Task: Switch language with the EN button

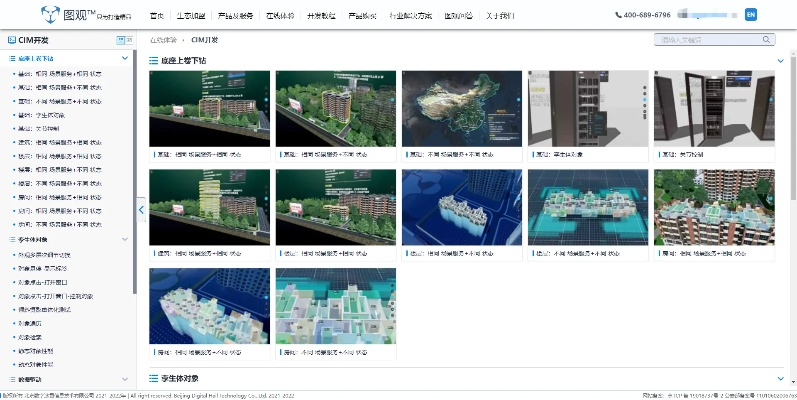Action: pyautogui.click(x=751, y=15)
